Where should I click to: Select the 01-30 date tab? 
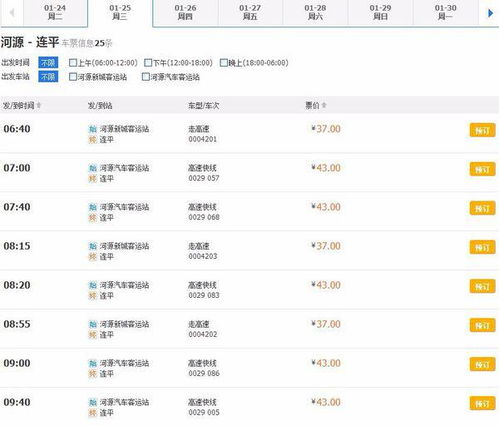click(x=446, y=12)
